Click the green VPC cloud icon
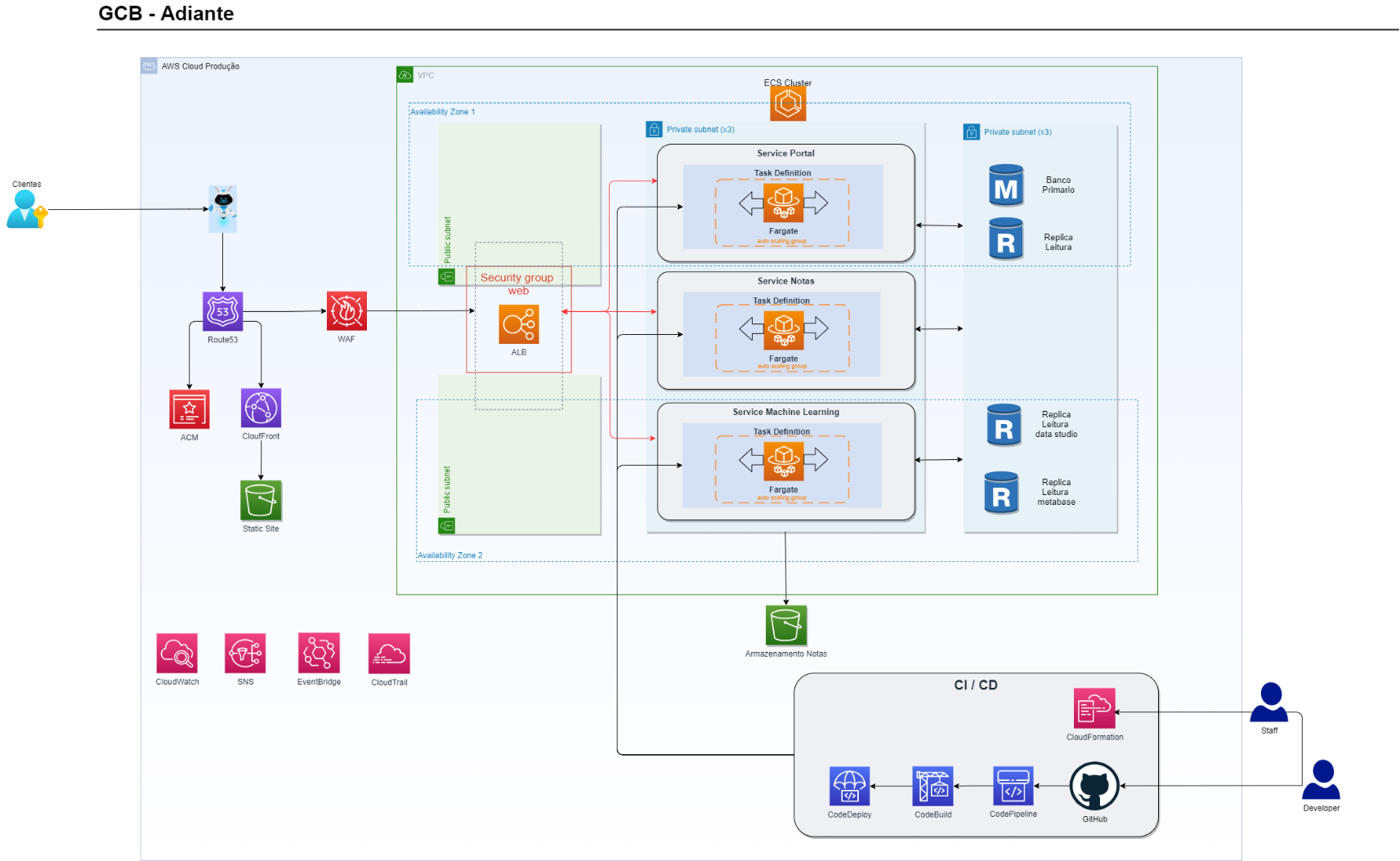 click(x=405, y=75)
